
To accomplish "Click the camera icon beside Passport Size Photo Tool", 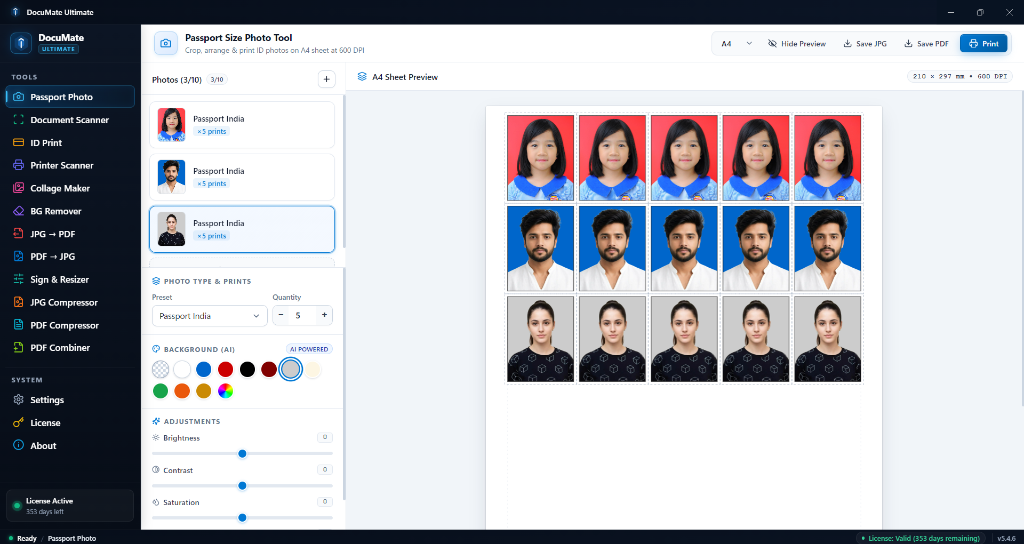I will (x=166, y=43).
